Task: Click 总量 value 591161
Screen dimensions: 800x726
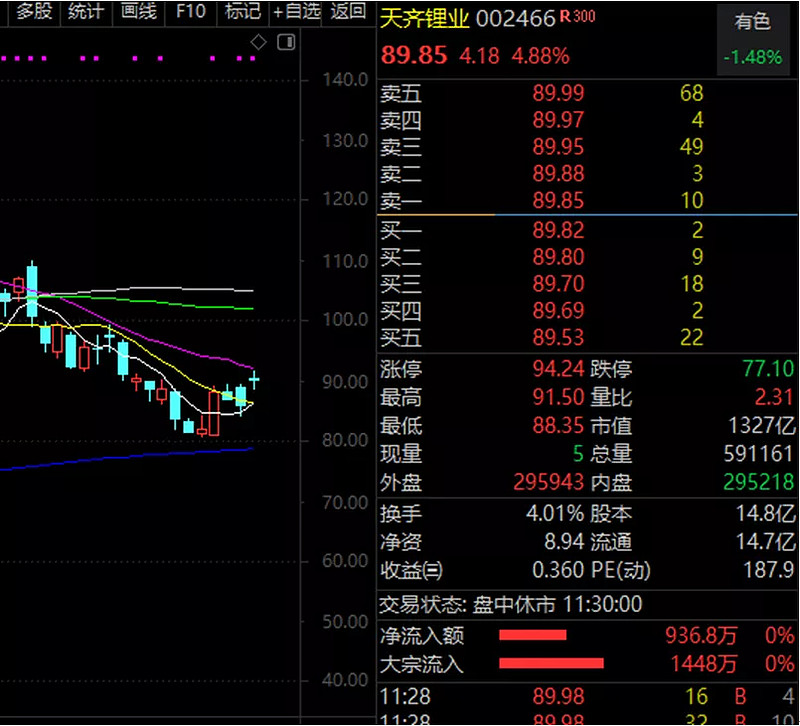Action: (758, 454)
